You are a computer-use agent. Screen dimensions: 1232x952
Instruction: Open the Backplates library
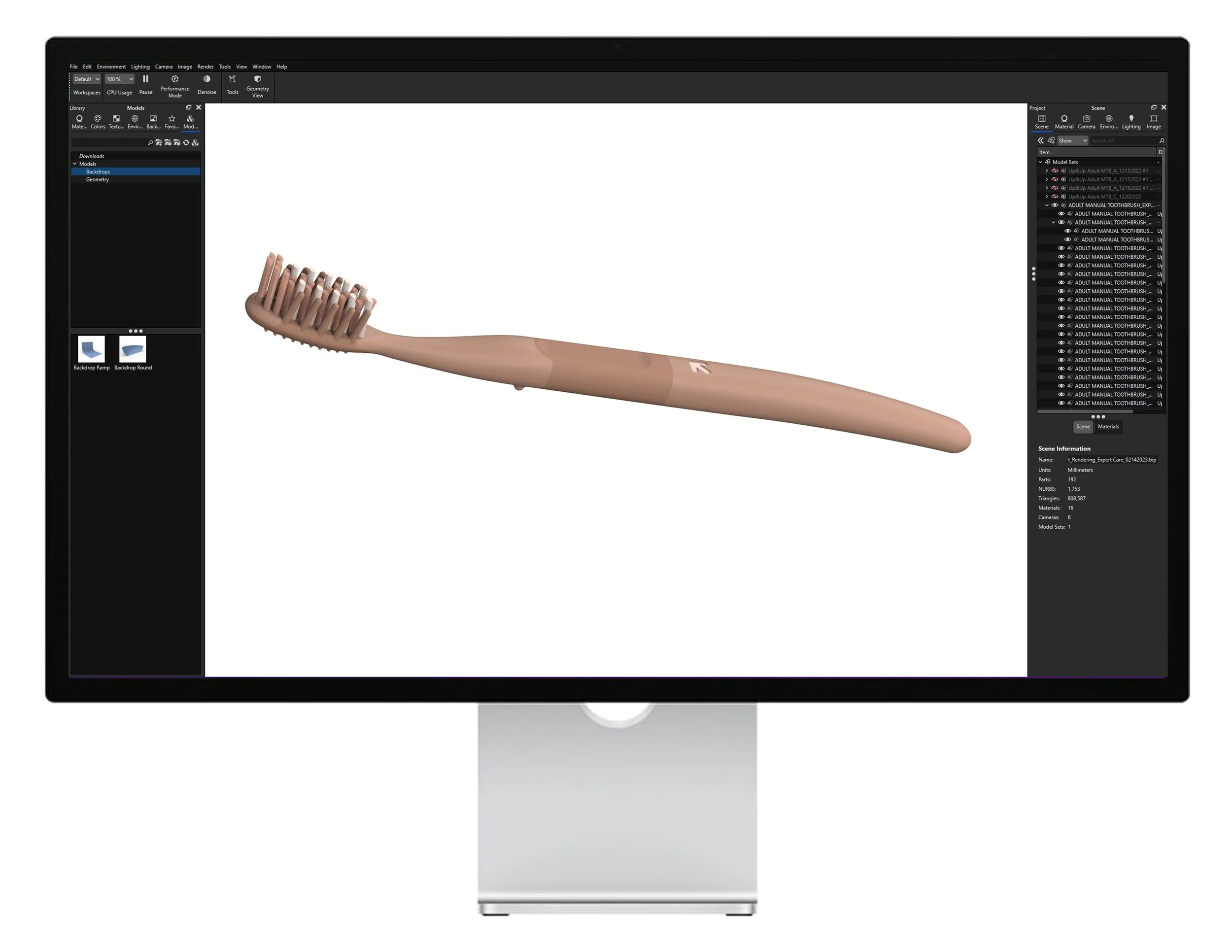point(153,121)
